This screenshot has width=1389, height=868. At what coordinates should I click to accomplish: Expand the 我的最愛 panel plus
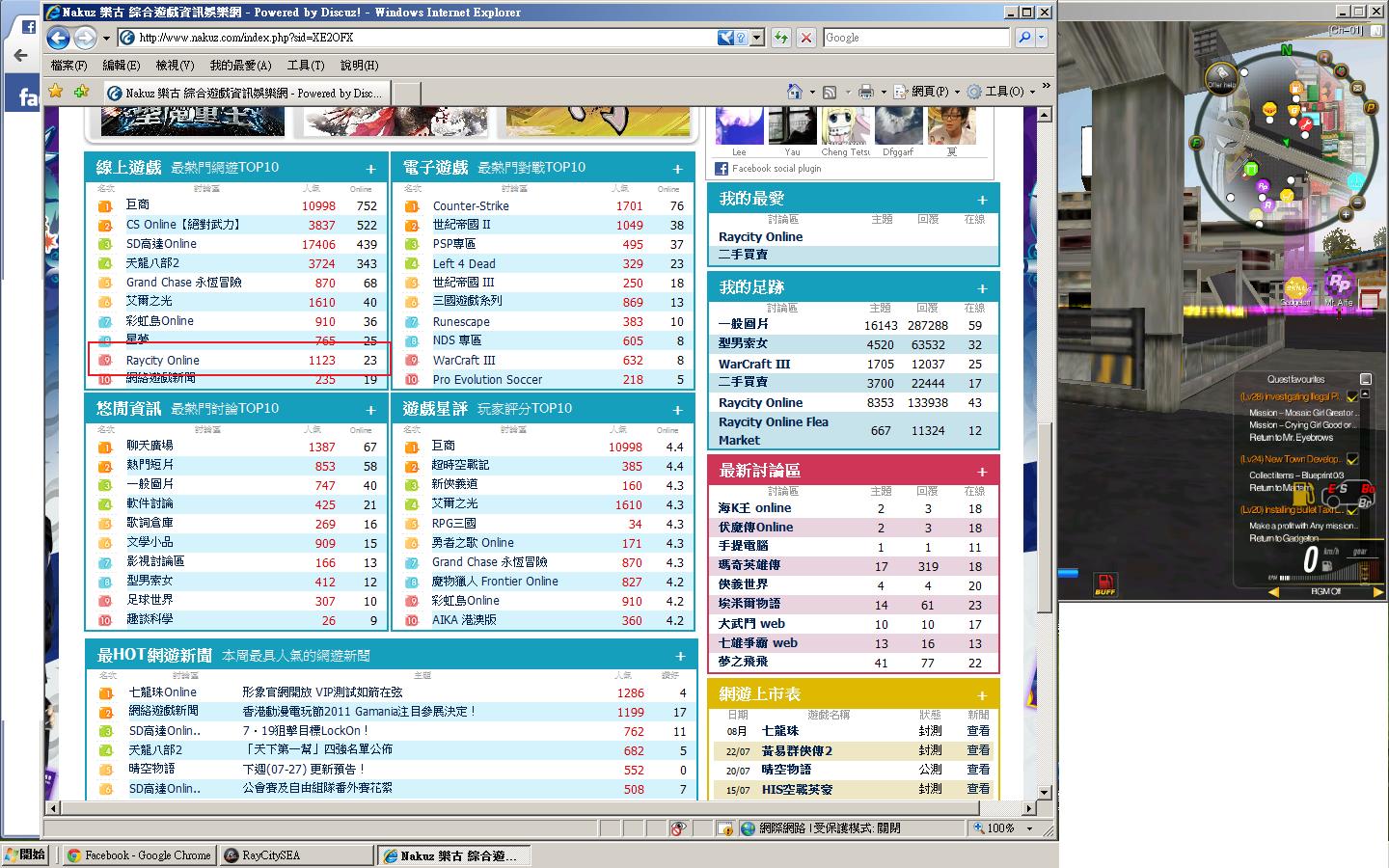tap(982, 200)
